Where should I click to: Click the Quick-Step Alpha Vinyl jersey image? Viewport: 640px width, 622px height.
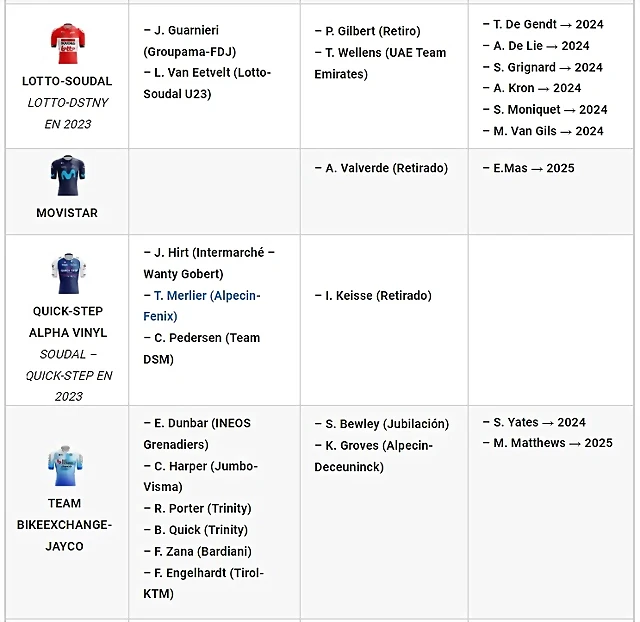point(68,273)
